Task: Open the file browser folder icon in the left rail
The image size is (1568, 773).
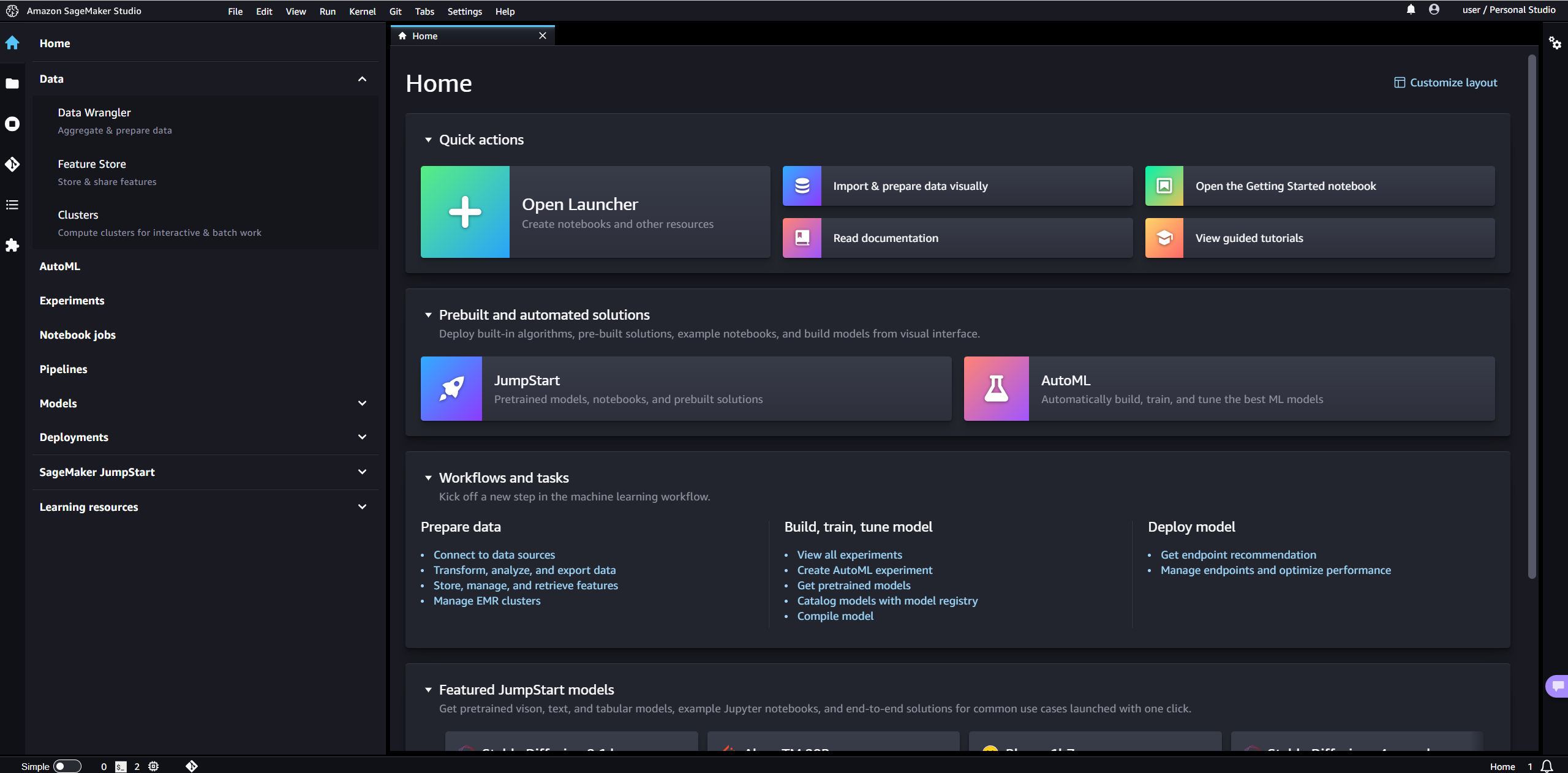Action: (x=12, y=83)
